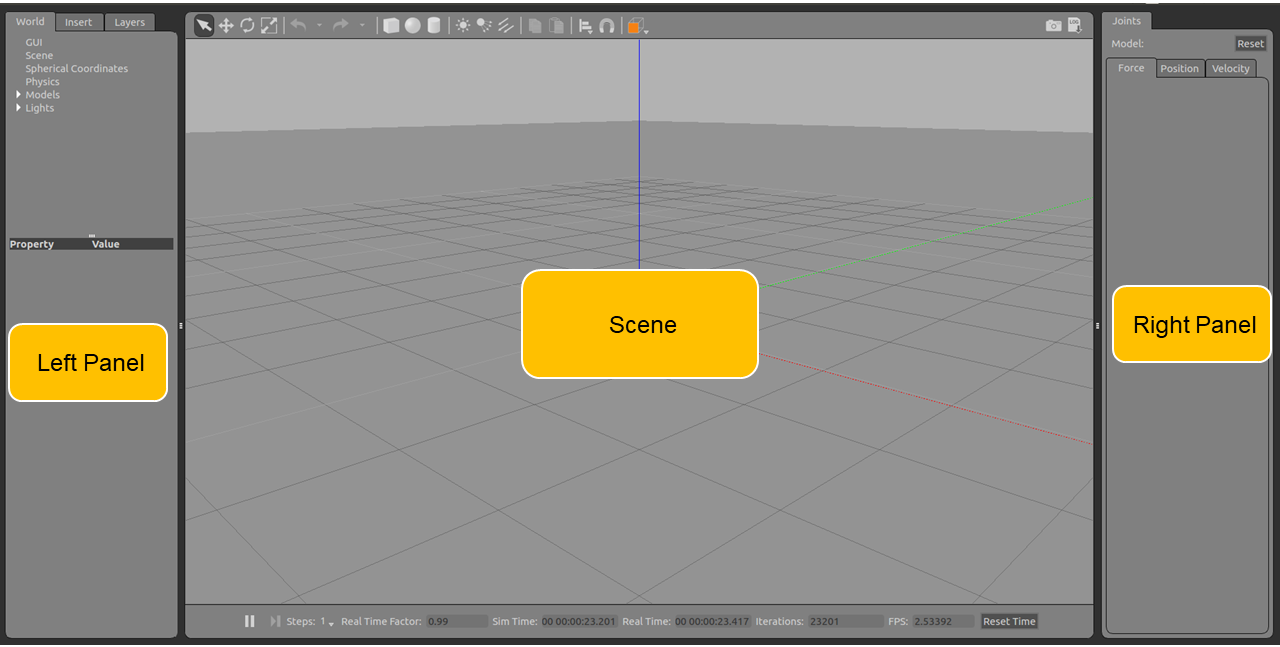Insert a sphere shape
This screenshot has width=1280, height=647.
pyautogui.click(x=412, y=26)
